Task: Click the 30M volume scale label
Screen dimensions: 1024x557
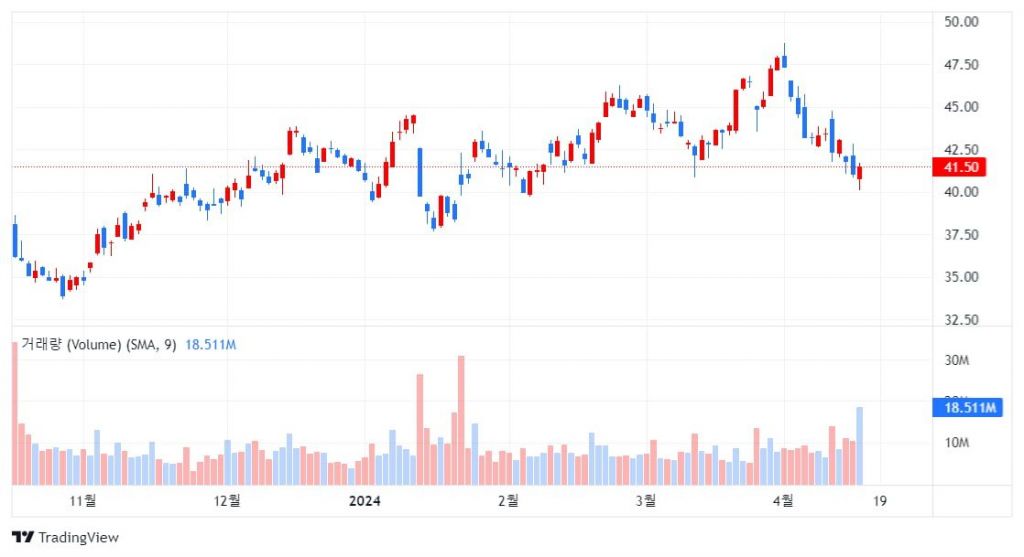Action: coord(958,360)
